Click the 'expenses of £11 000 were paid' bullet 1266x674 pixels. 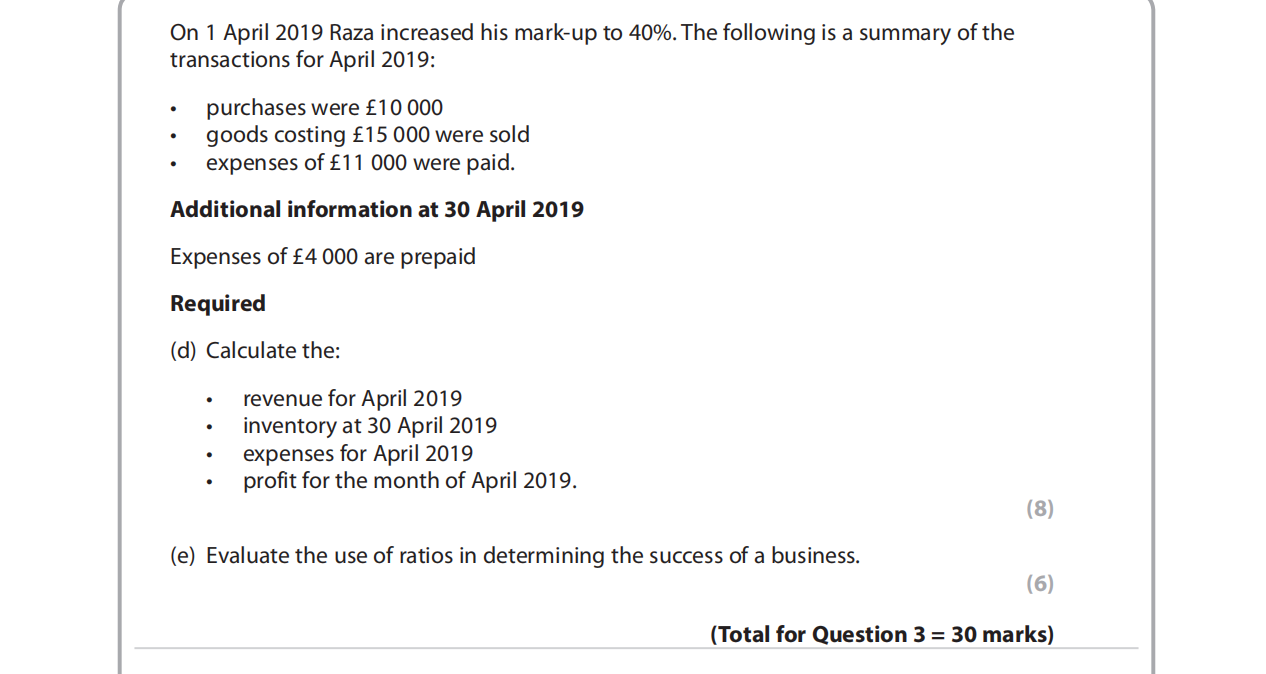click(x=360, y=163)
